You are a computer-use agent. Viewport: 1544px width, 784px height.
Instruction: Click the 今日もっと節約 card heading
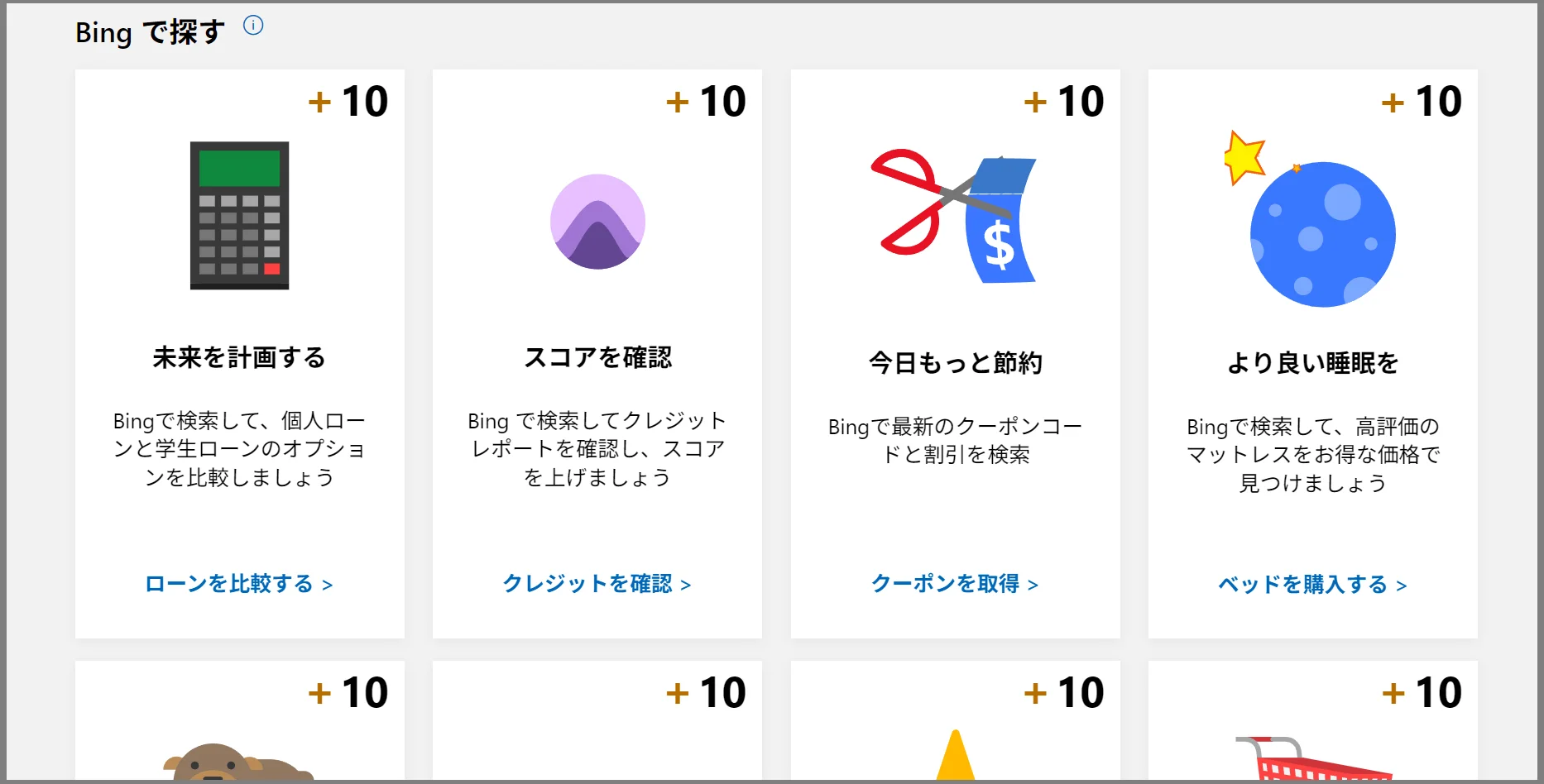955,362
